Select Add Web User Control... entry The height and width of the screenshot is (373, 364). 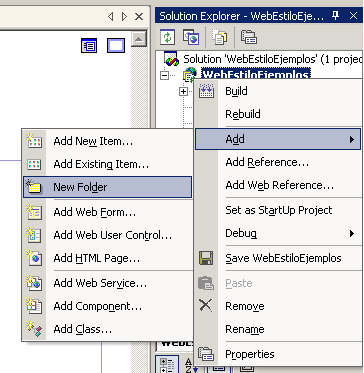(107, 235)
